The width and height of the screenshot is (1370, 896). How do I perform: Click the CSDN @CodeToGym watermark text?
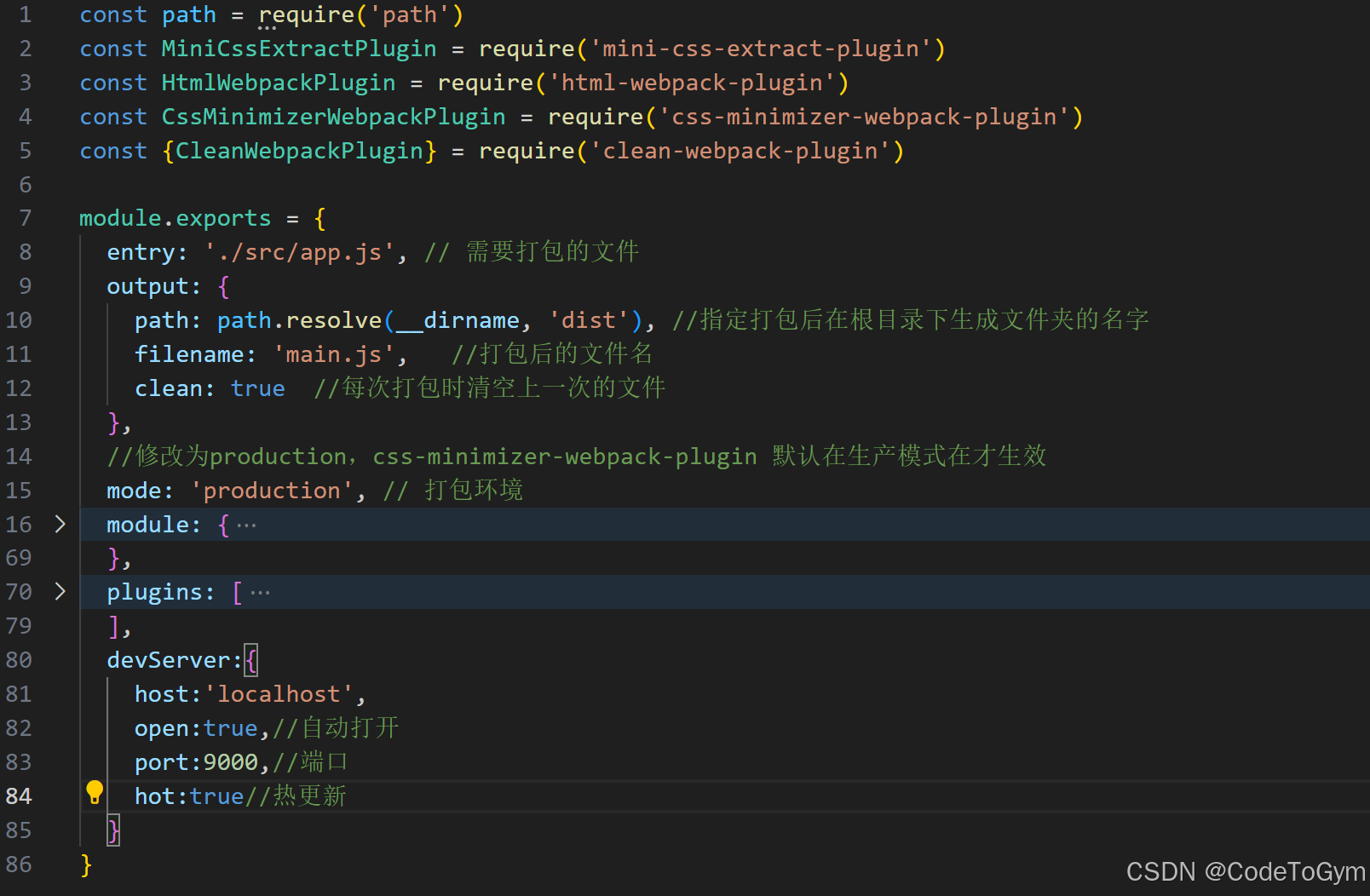[1244, 871]
